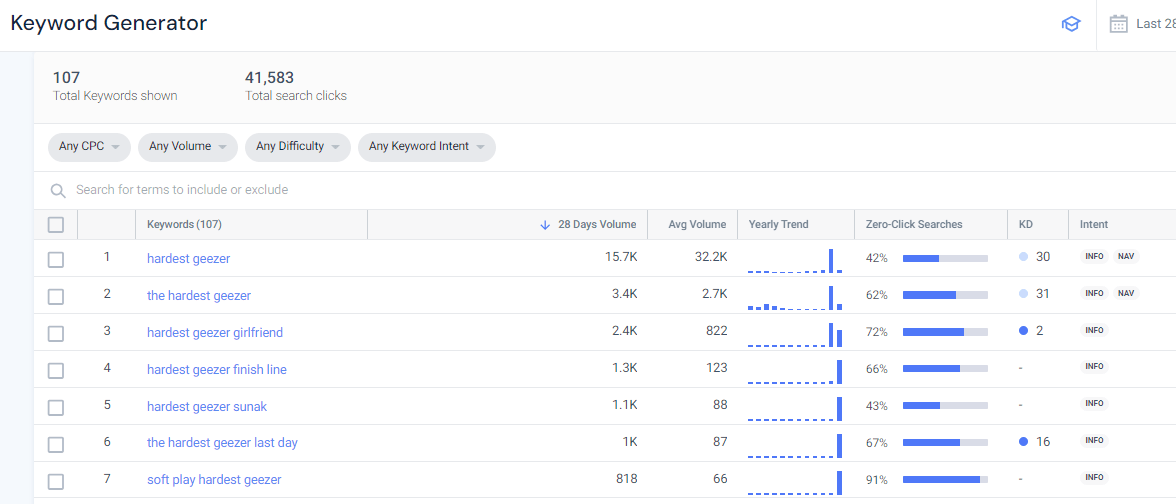
Task: Click the search magnifier icon
Action: click(x=58, y=190)
